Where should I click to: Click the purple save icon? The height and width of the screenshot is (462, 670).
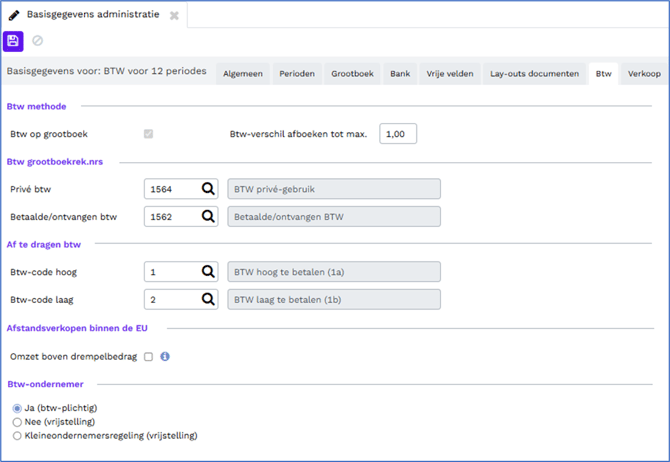[14, 41]
